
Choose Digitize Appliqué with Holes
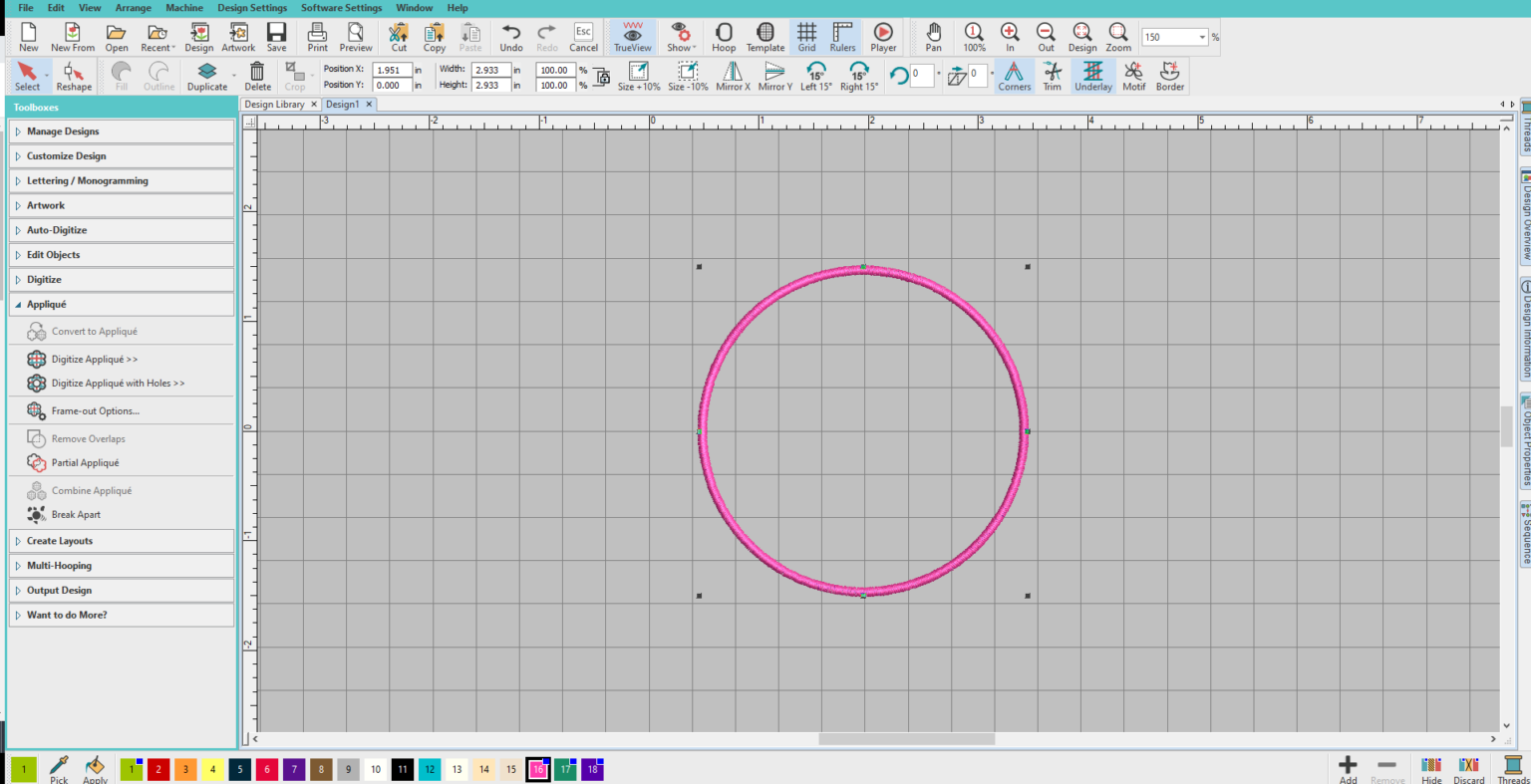tap(118, 384)
